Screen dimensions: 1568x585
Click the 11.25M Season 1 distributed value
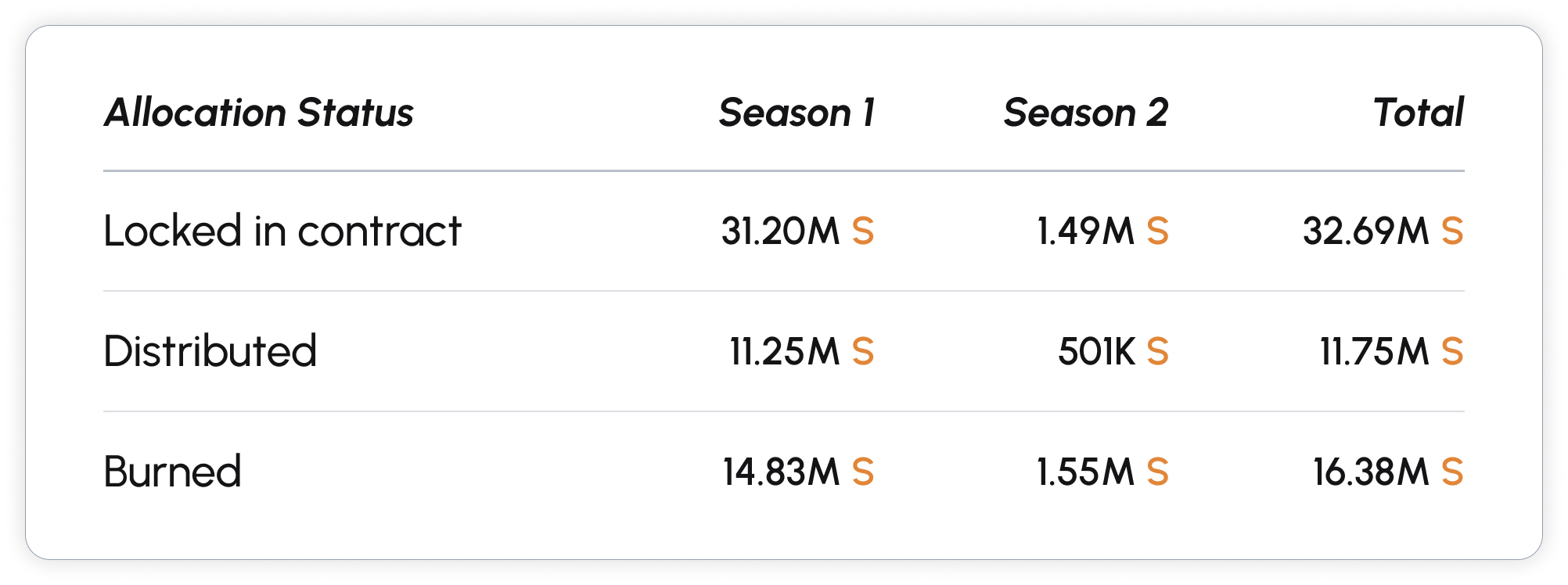pyautogui.click(x=784, y=352)
